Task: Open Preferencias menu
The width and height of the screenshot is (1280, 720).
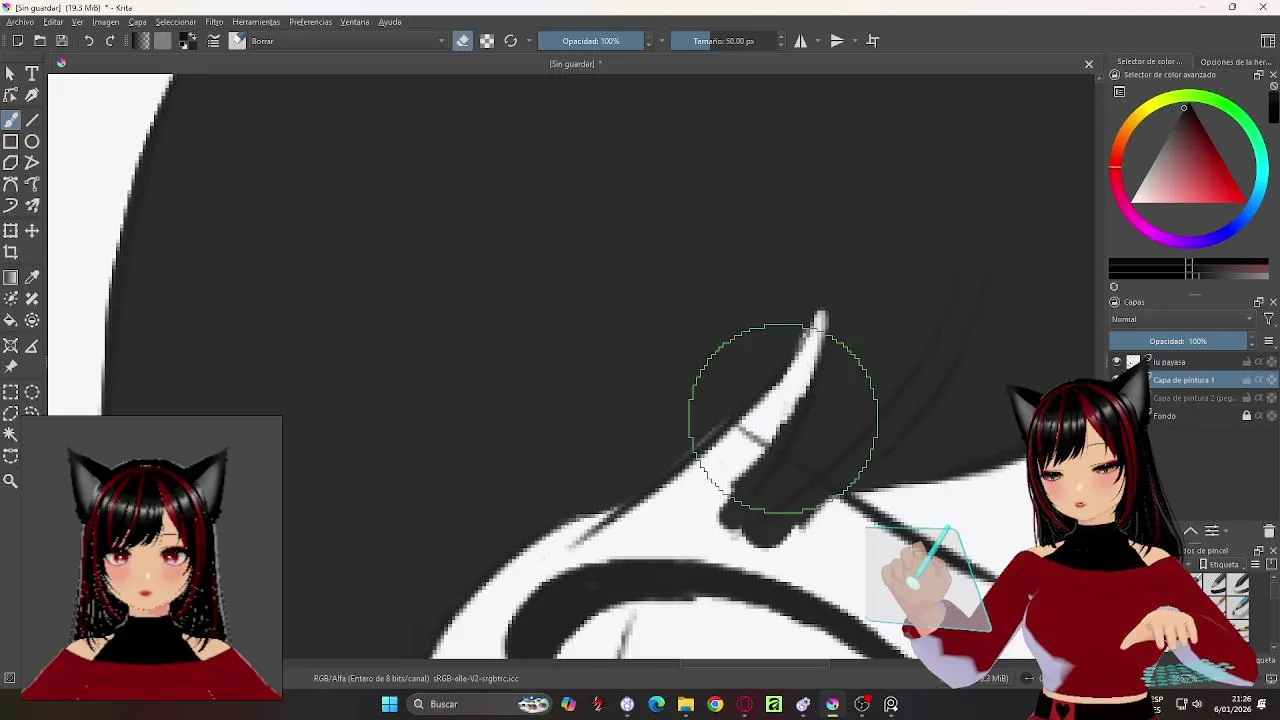Action: pyautogui.click(x=311, y=22)
